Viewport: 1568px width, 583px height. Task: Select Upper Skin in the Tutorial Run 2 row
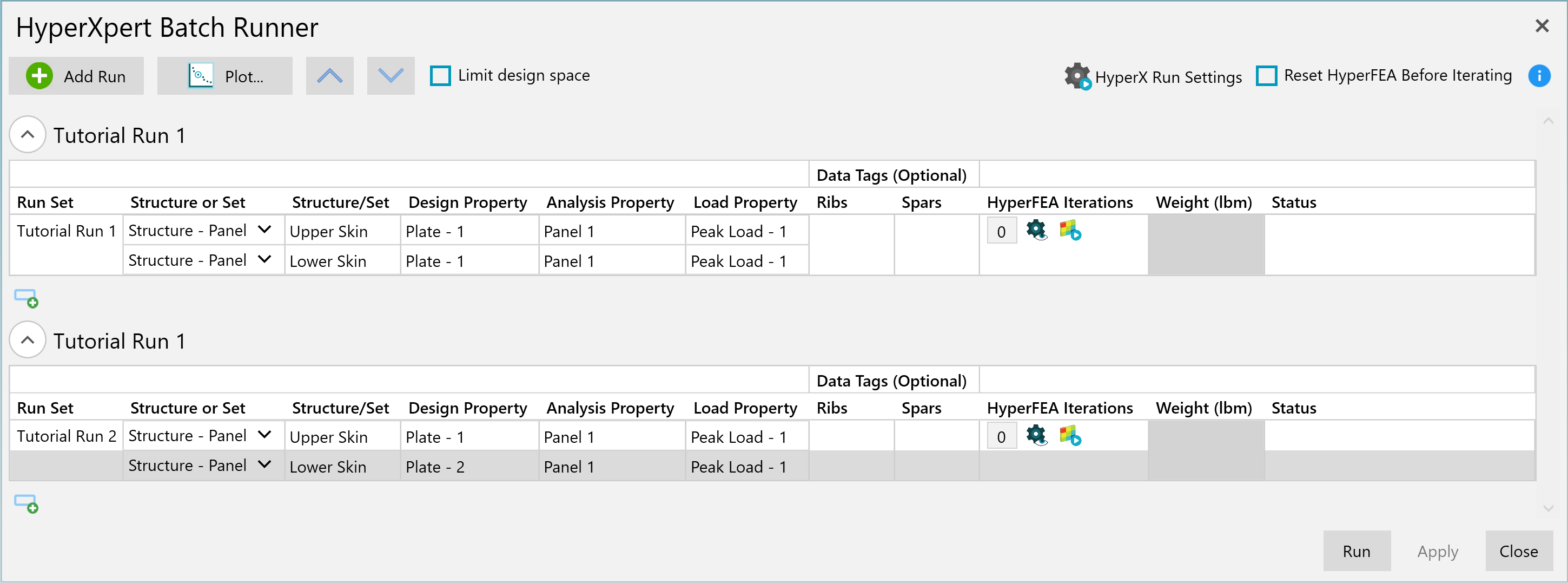343,437
